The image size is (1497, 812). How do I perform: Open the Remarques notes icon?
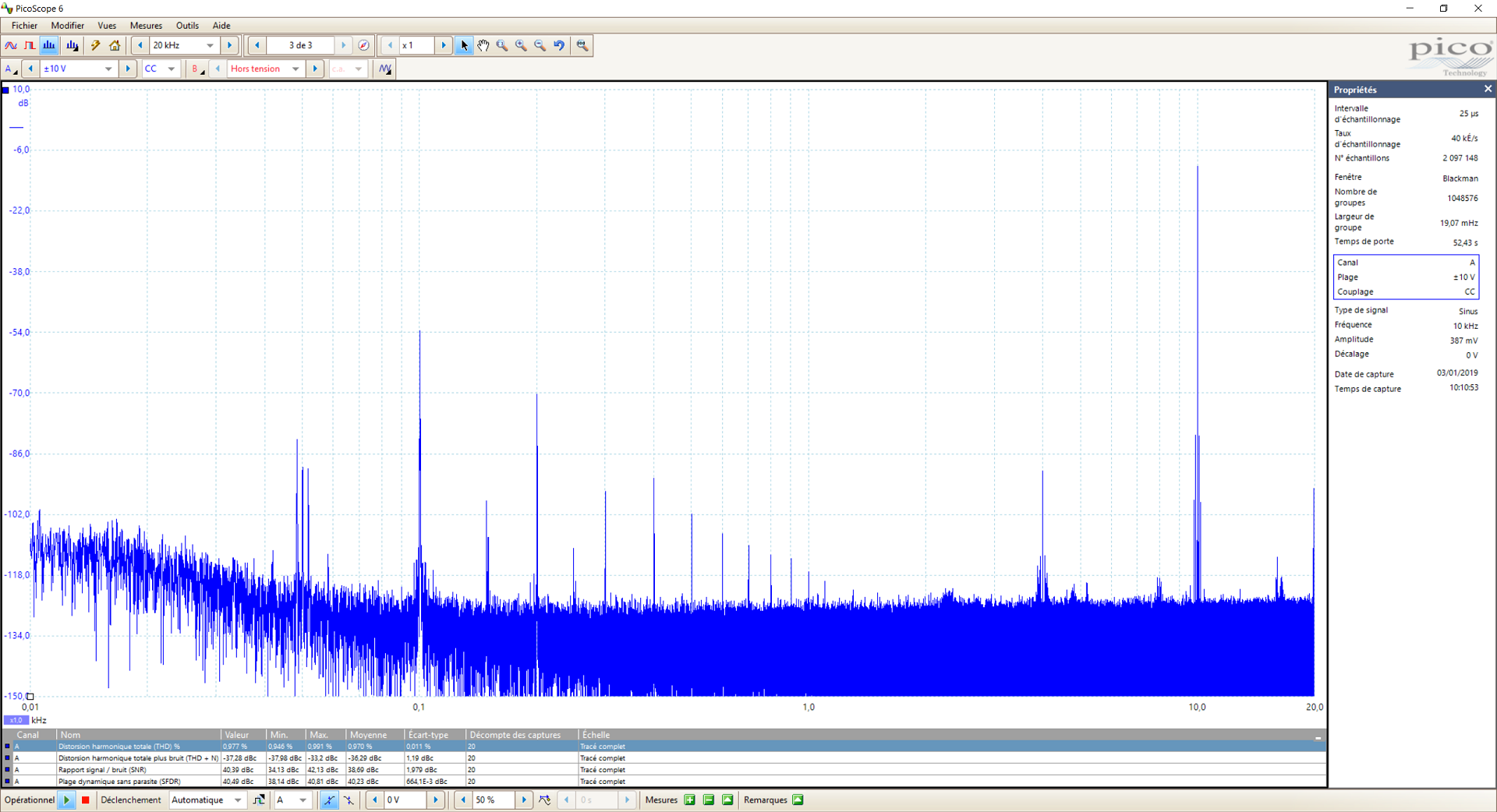(798, 800)
